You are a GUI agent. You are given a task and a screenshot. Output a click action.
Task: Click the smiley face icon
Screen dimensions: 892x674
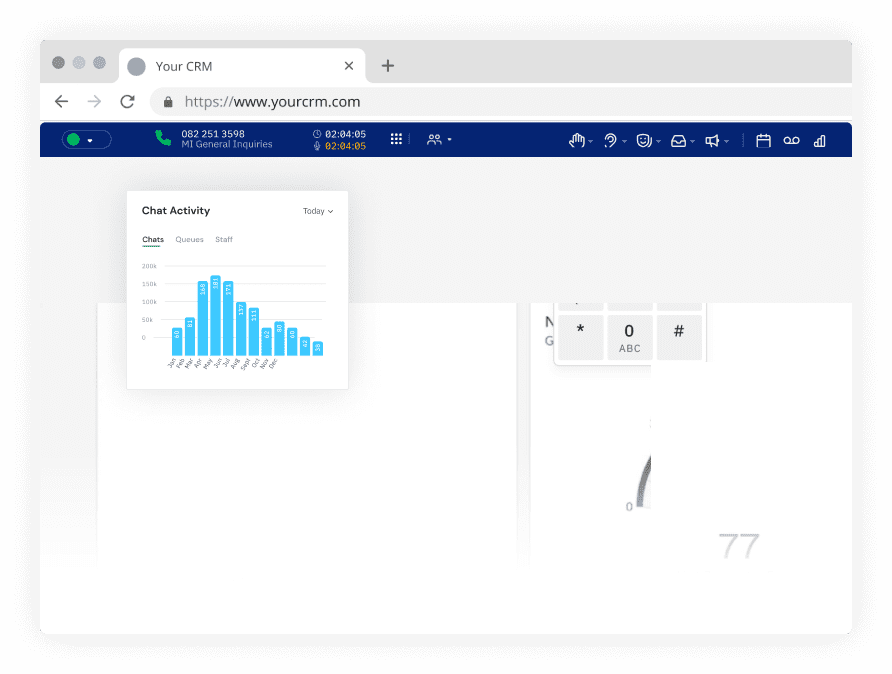(643, 140)
